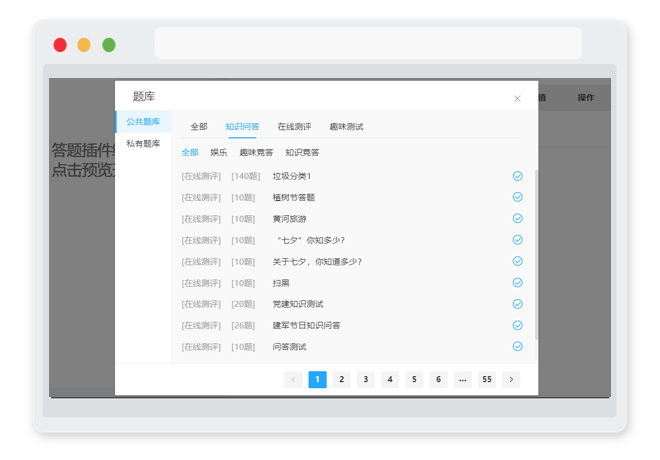
Task: Click the [26题] count label
Action: click(x=243, y=325)
